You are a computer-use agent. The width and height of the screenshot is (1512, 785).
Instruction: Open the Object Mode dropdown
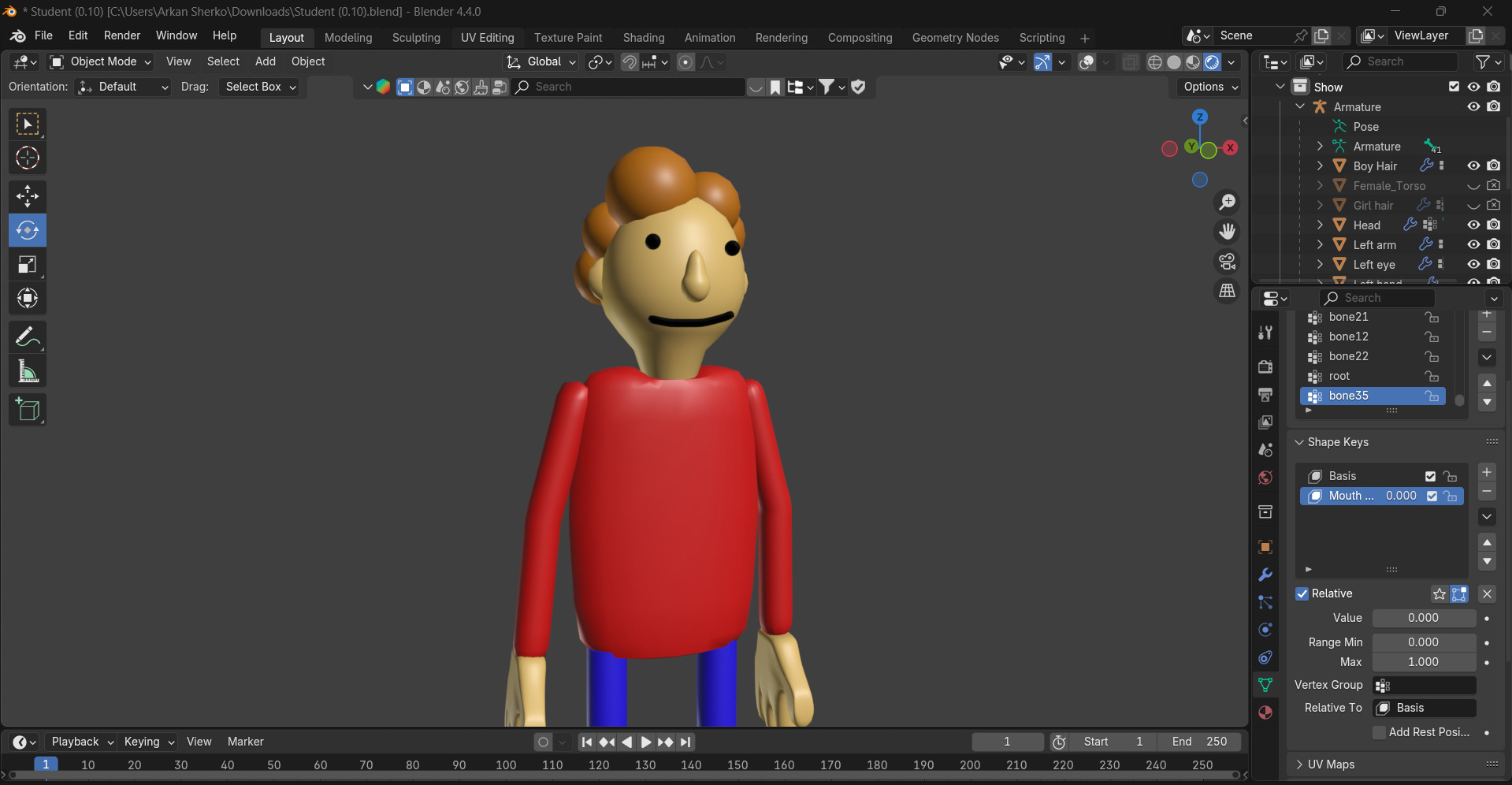[99, 61]
